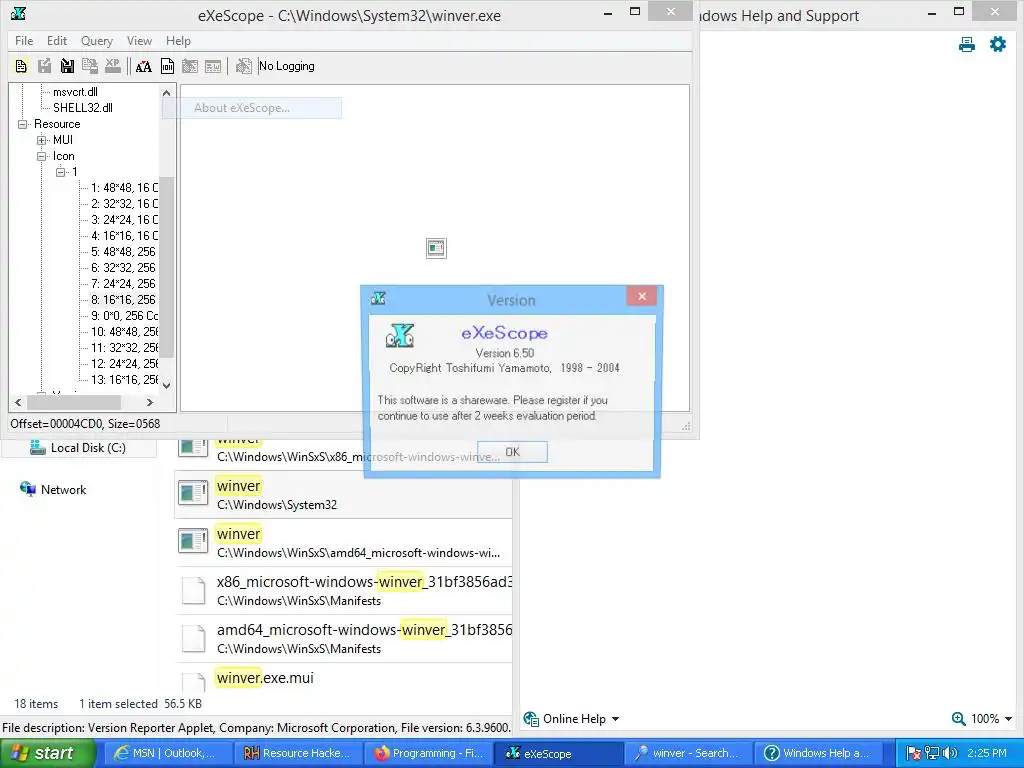Click tree horizontal scroll right arrow
The width and height of the screenshot is (1024, 768).
[150, 402]
